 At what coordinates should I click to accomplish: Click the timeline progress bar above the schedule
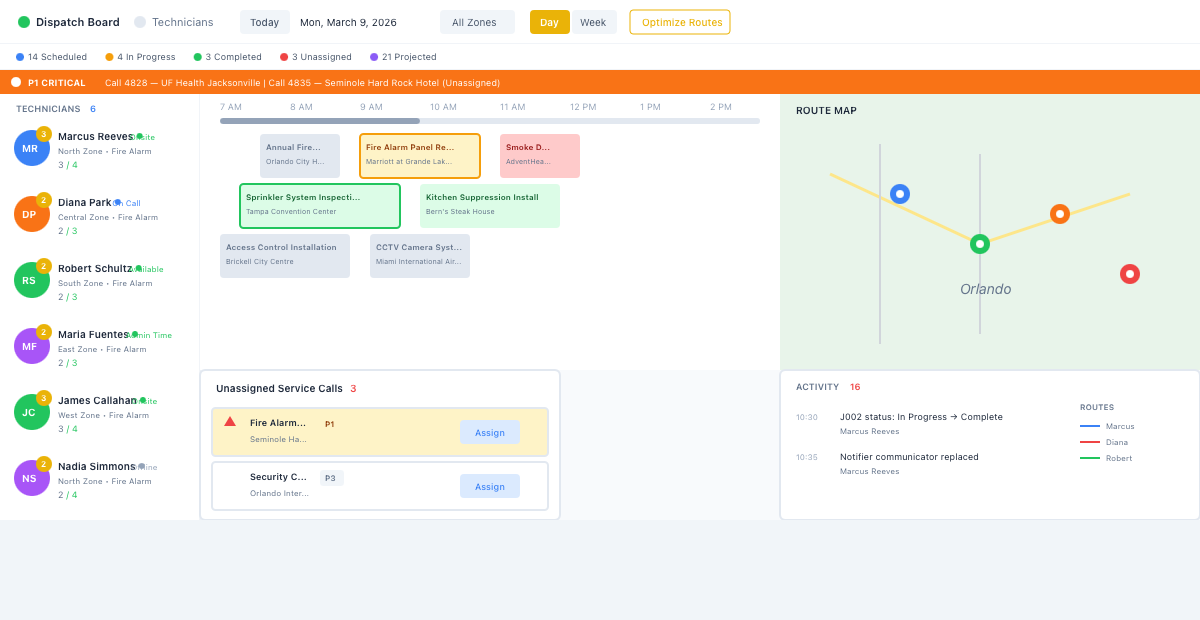tap(488, 120)
